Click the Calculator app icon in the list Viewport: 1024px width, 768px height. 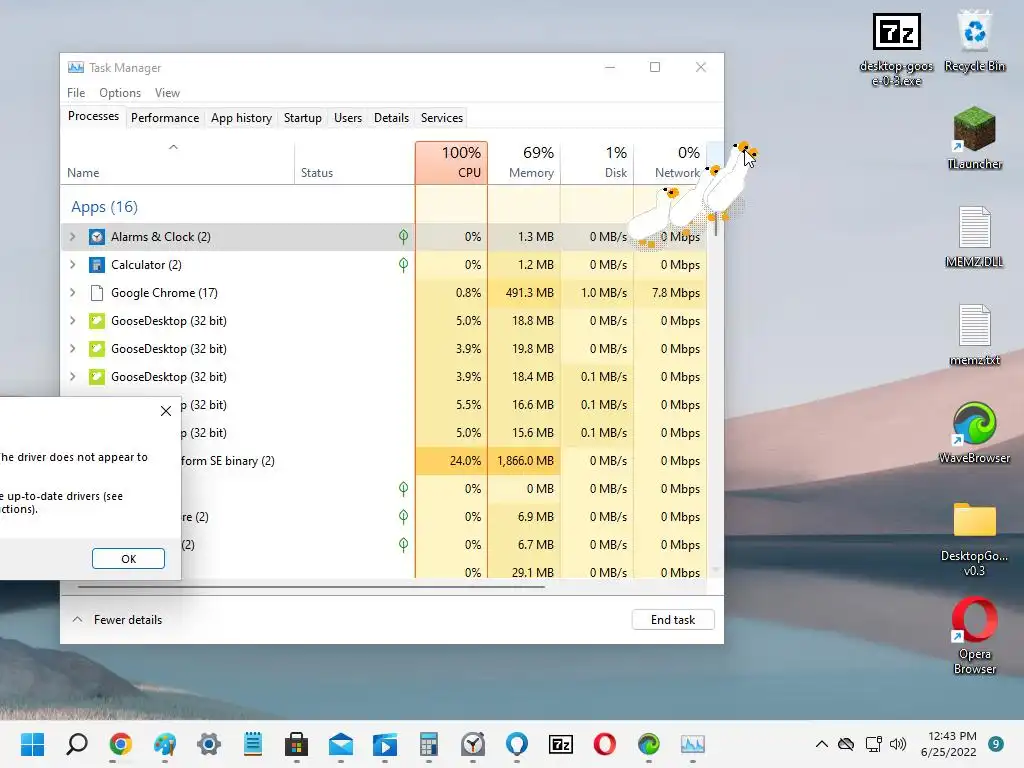[97, 264]
